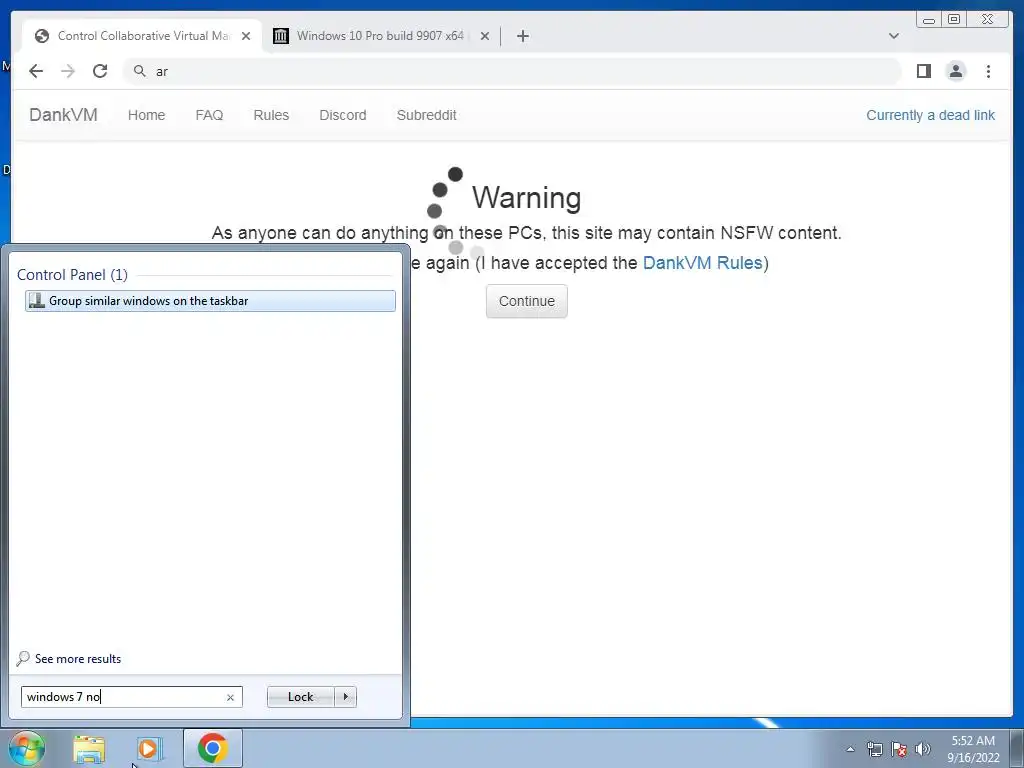
Task: Click the Continue button
Action: (526, 301)
